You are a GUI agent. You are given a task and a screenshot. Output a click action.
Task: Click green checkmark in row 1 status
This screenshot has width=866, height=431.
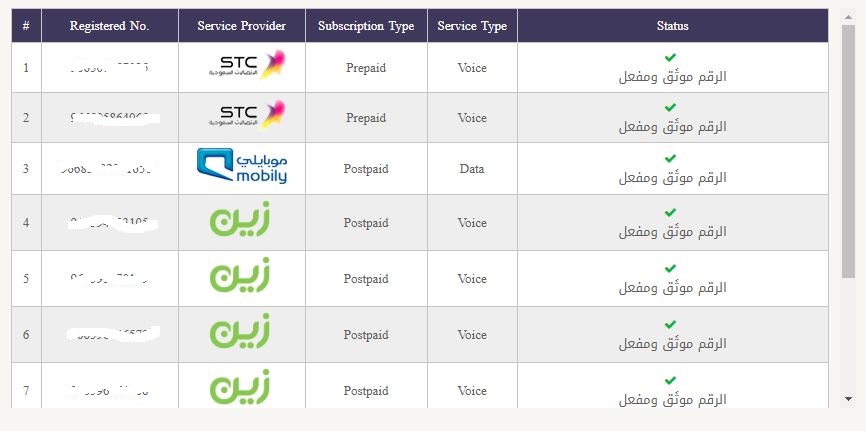tap(670, 58)
